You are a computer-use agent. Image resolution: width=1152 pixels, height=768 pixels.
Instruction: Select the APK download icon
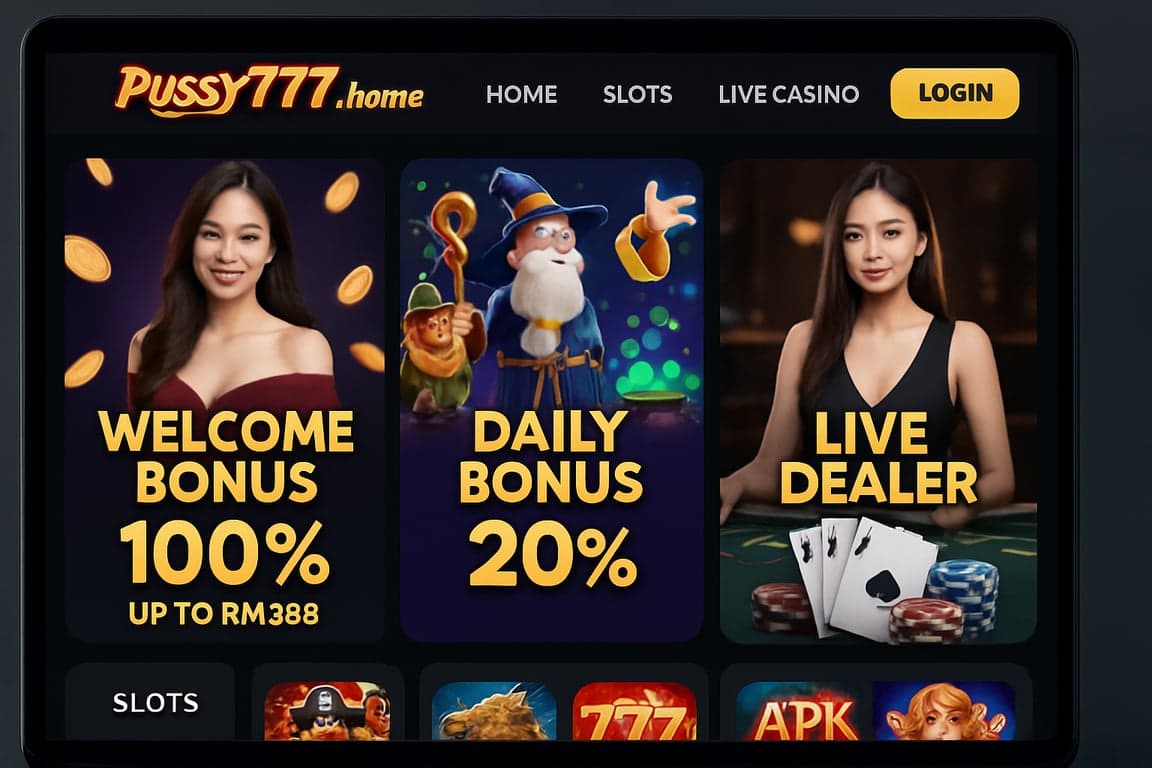click(x=798, y=711)
